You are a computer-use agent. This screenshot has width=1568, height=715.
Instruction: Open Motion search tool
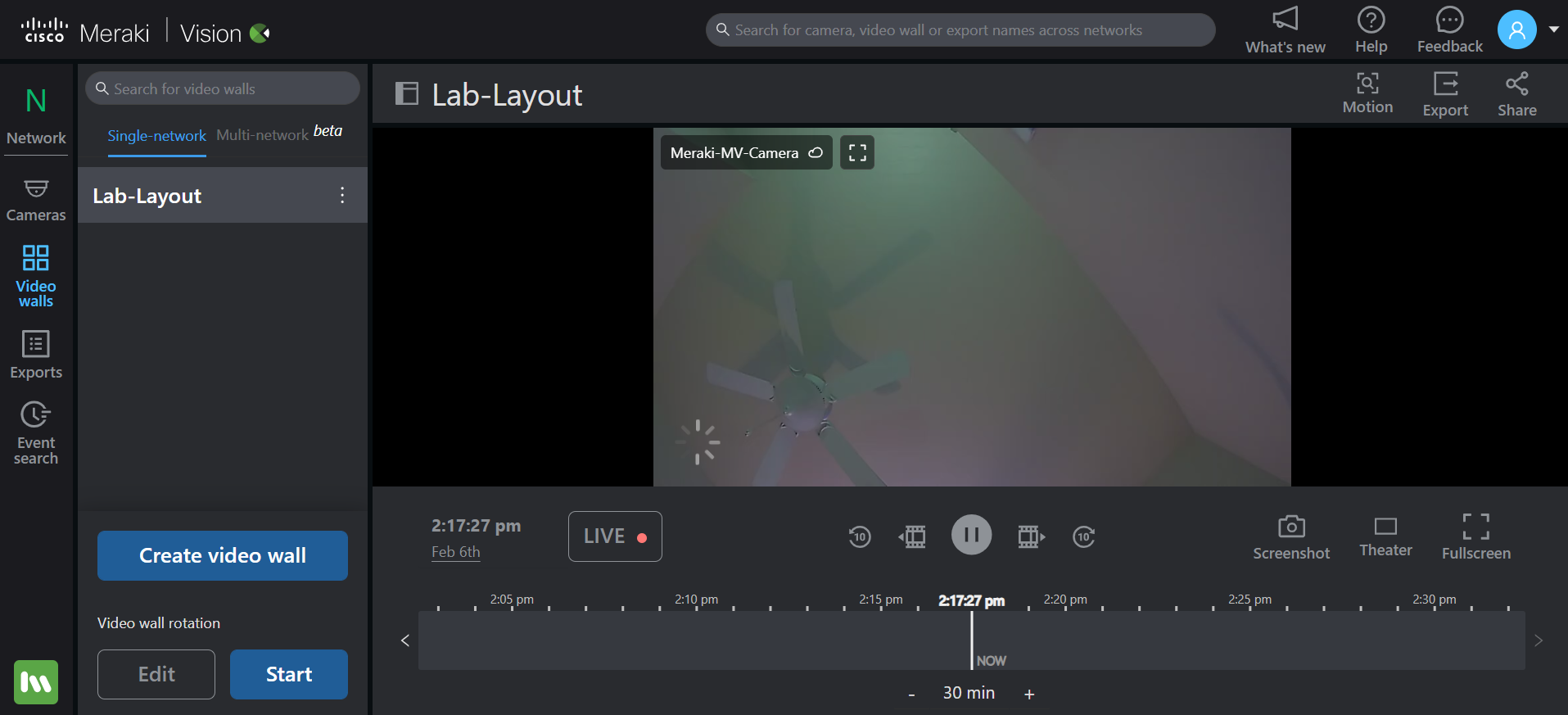[x=1367, y=93]
